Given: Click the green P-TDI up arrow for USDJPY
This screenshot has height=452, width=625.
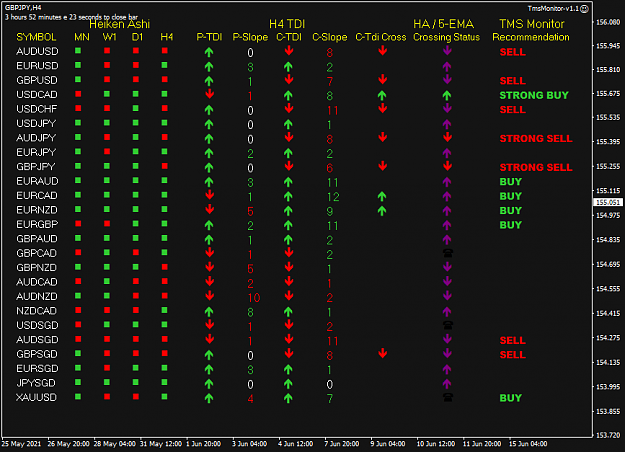Looking at the screenshot, I should point(209,124).
